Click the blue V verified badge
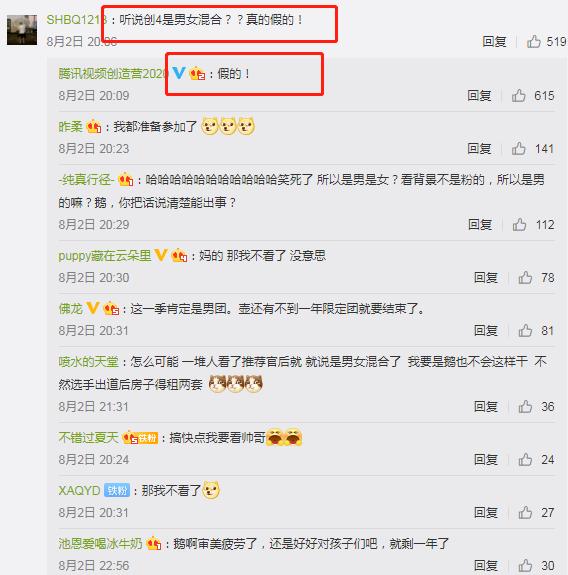This screenshot has height=575, width=568. [179, 73]
